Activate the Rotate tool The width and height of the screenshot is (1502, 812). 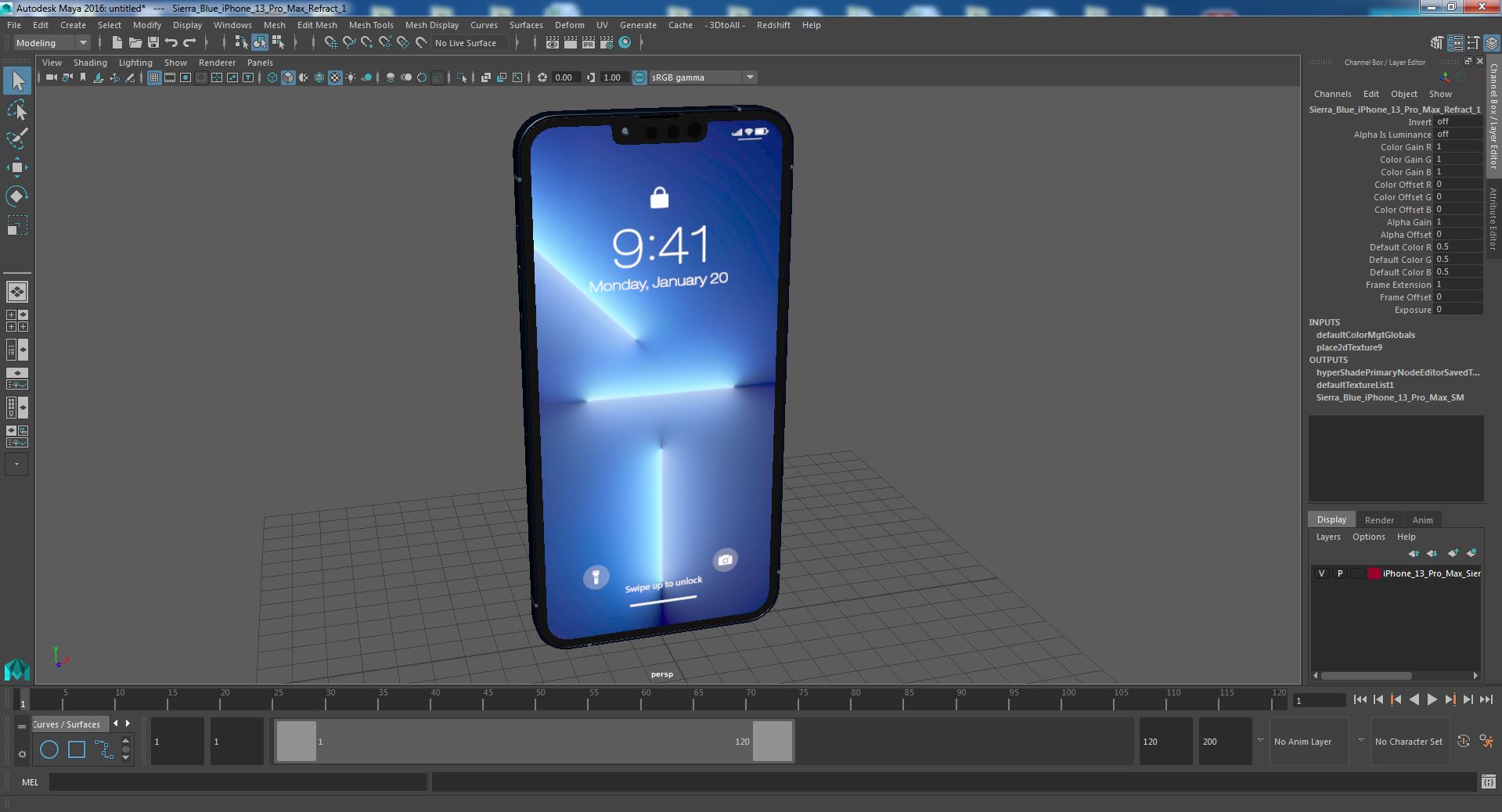tap(17, 196)
